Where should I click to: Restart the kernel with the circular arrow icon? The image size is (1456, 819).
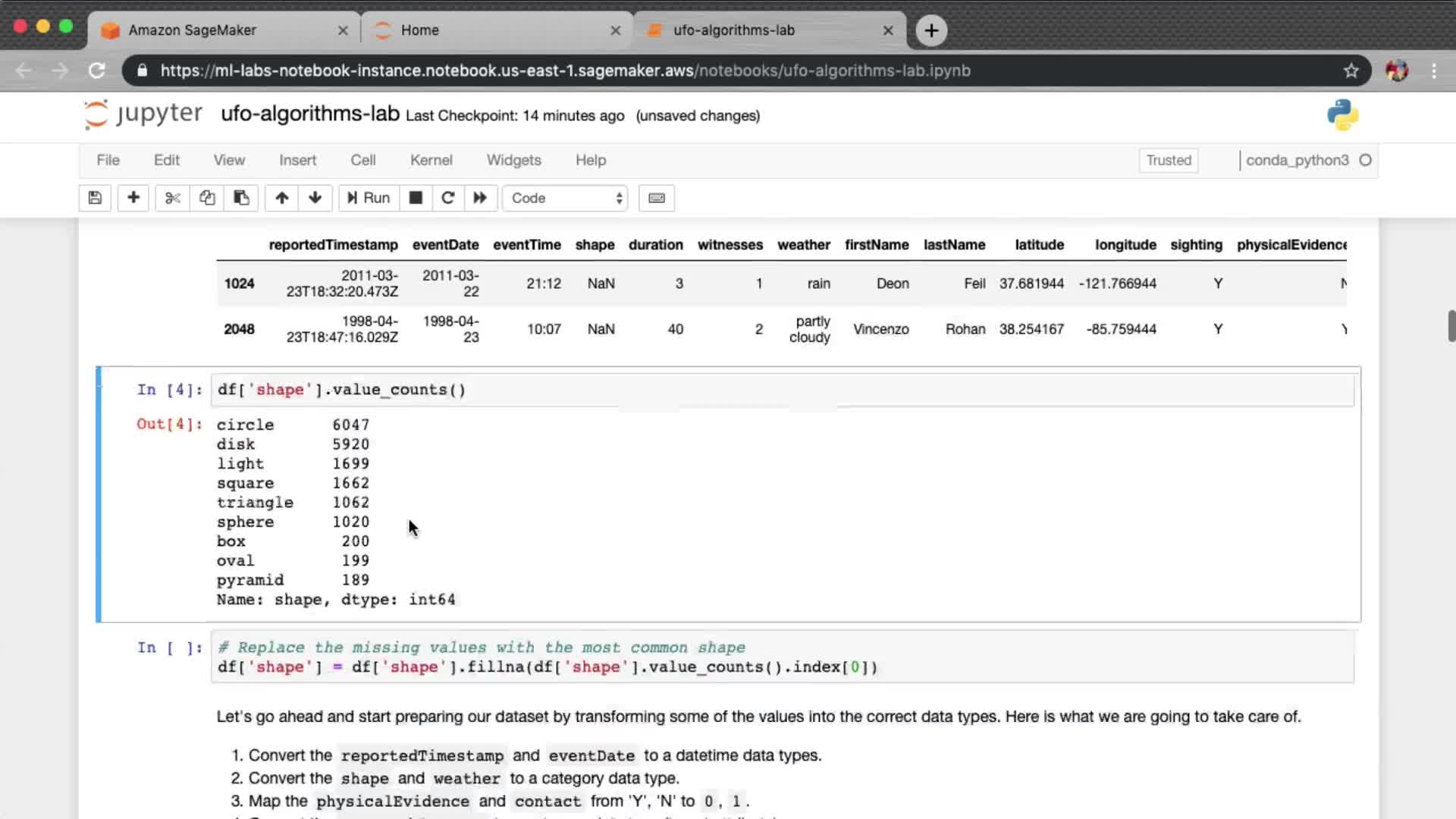pyautogui.click(x=448, y=198)
